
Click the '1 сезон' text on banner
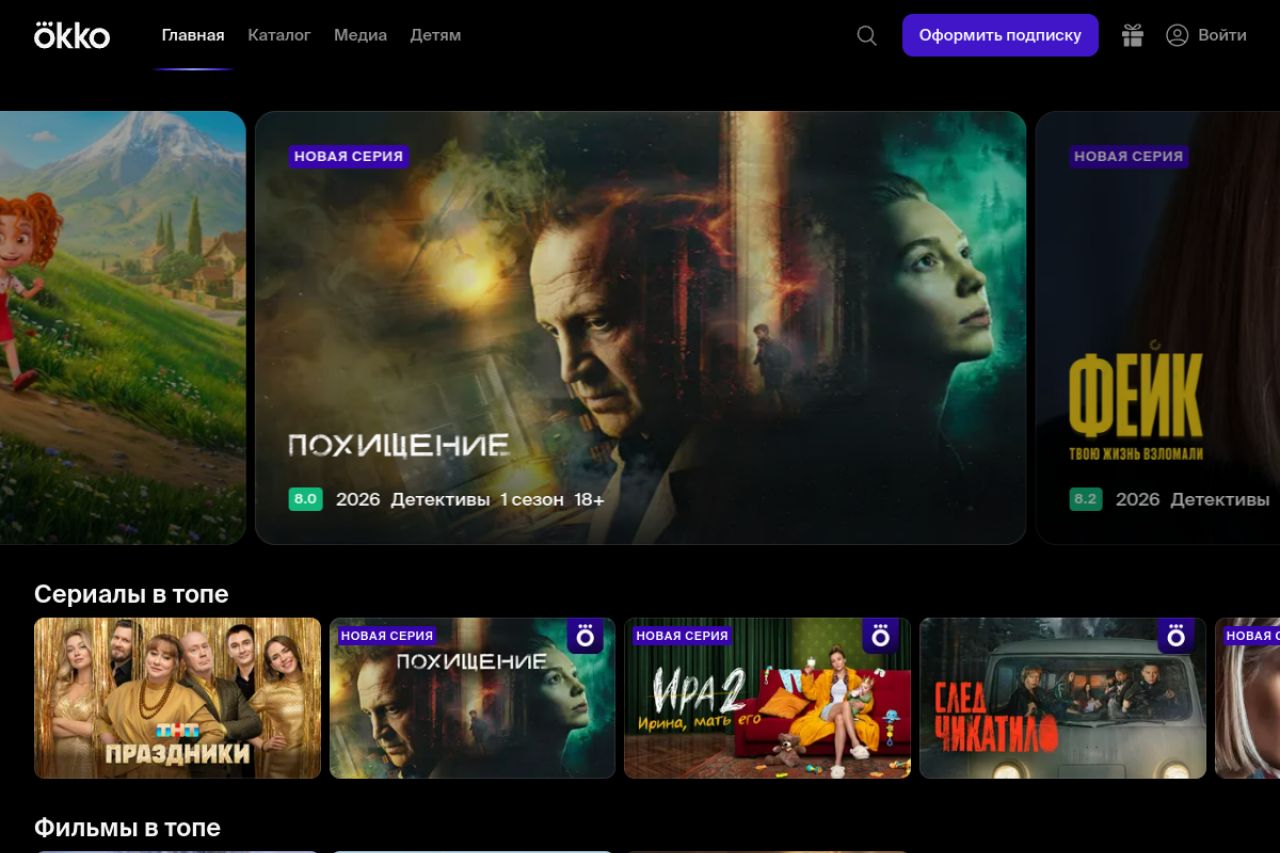[532, 499]
